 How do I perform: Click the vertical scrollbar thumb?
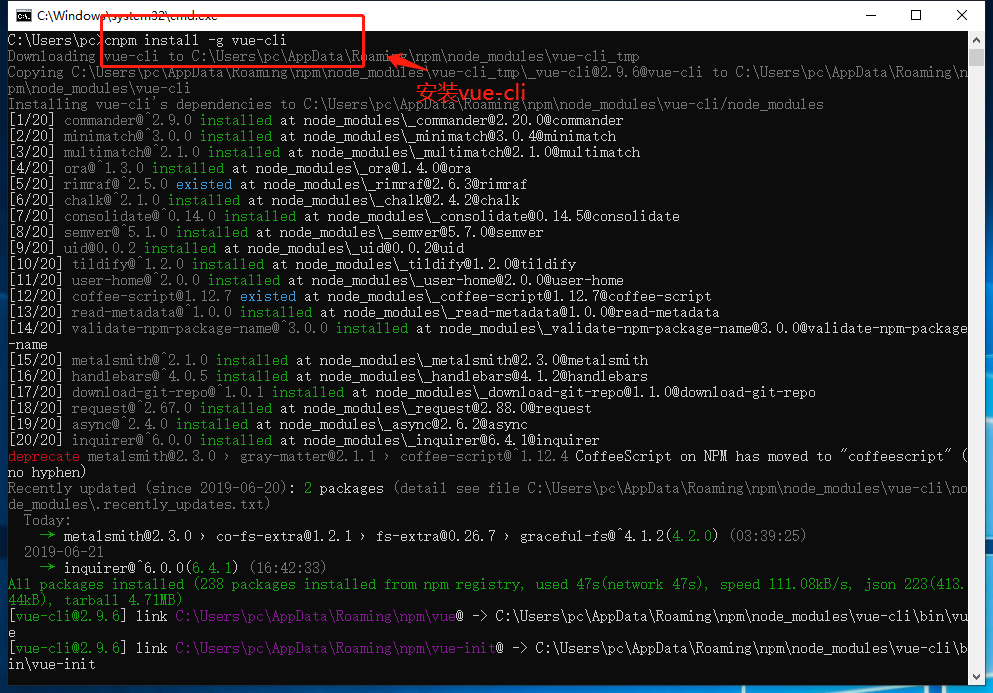click(976, 57)
